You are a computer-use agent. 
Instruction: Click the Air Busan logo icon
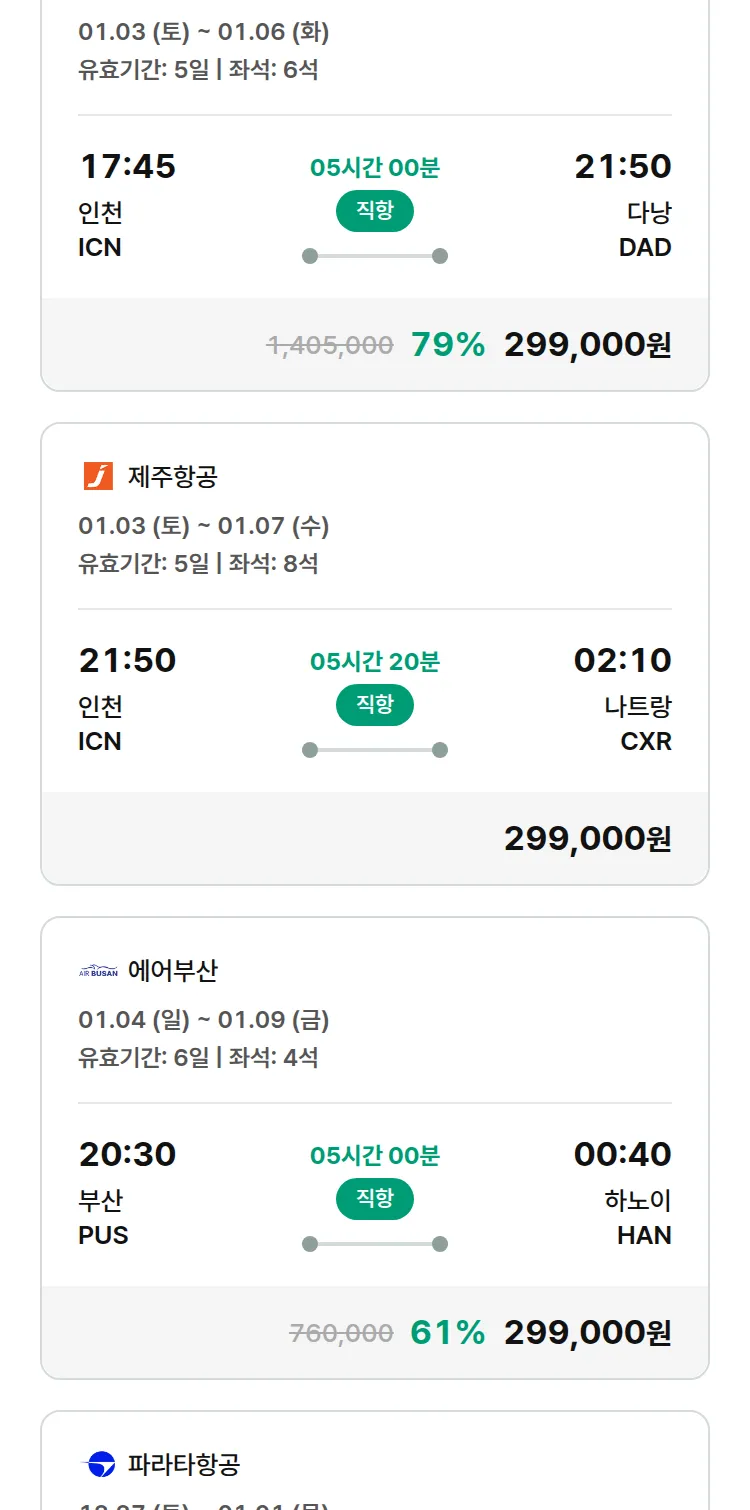coord(98,971)
